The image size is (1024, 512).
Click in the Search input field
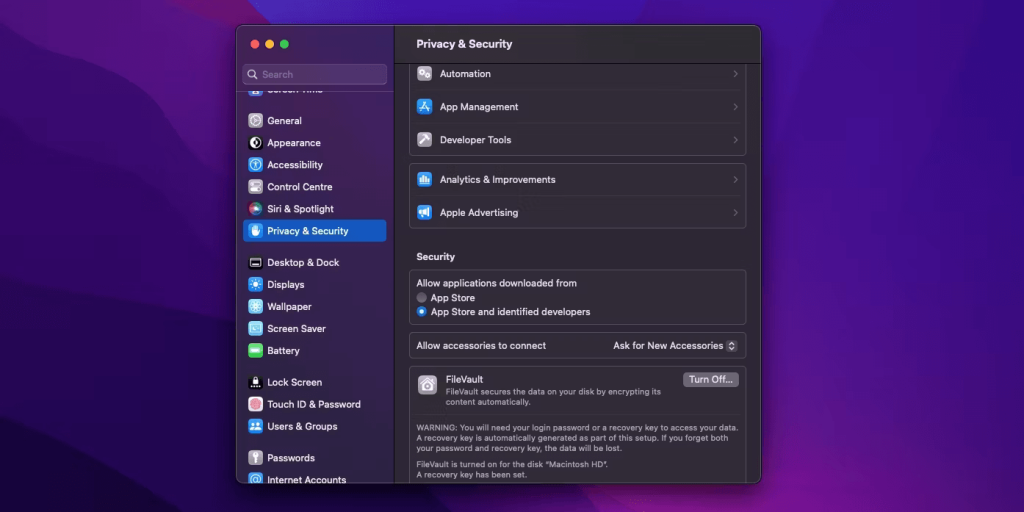pyautogui.click(x=315, y=74)
